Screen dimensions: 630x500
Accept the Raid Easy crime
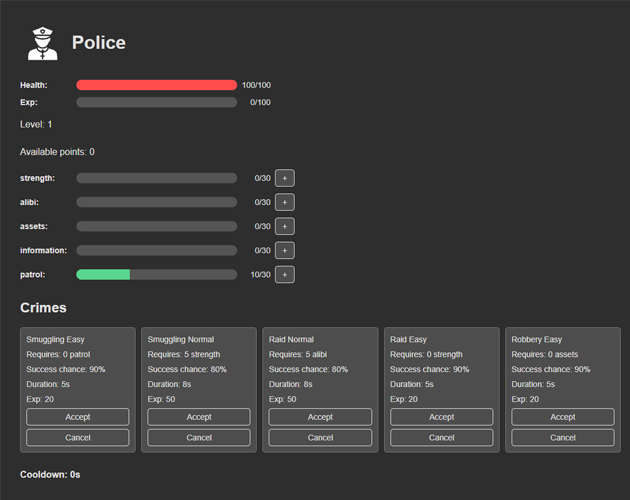(442, 417)
